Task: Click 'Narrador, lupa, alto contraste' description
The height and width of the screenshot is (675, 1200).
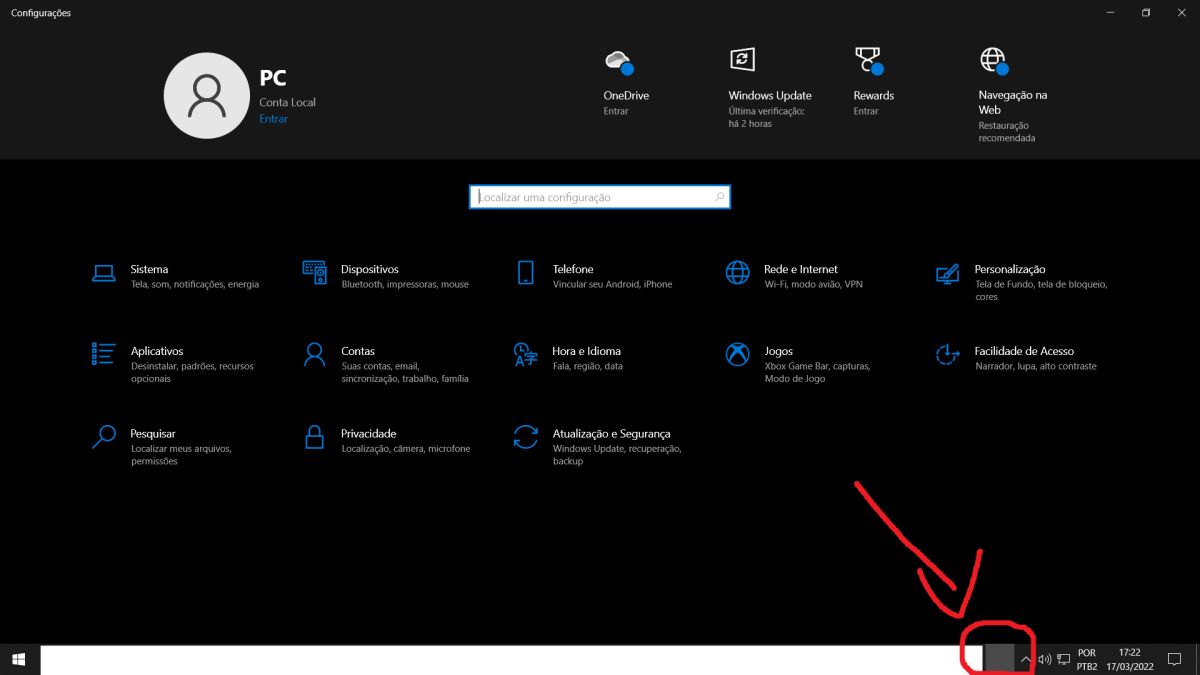Action: tap(1036, 367)
